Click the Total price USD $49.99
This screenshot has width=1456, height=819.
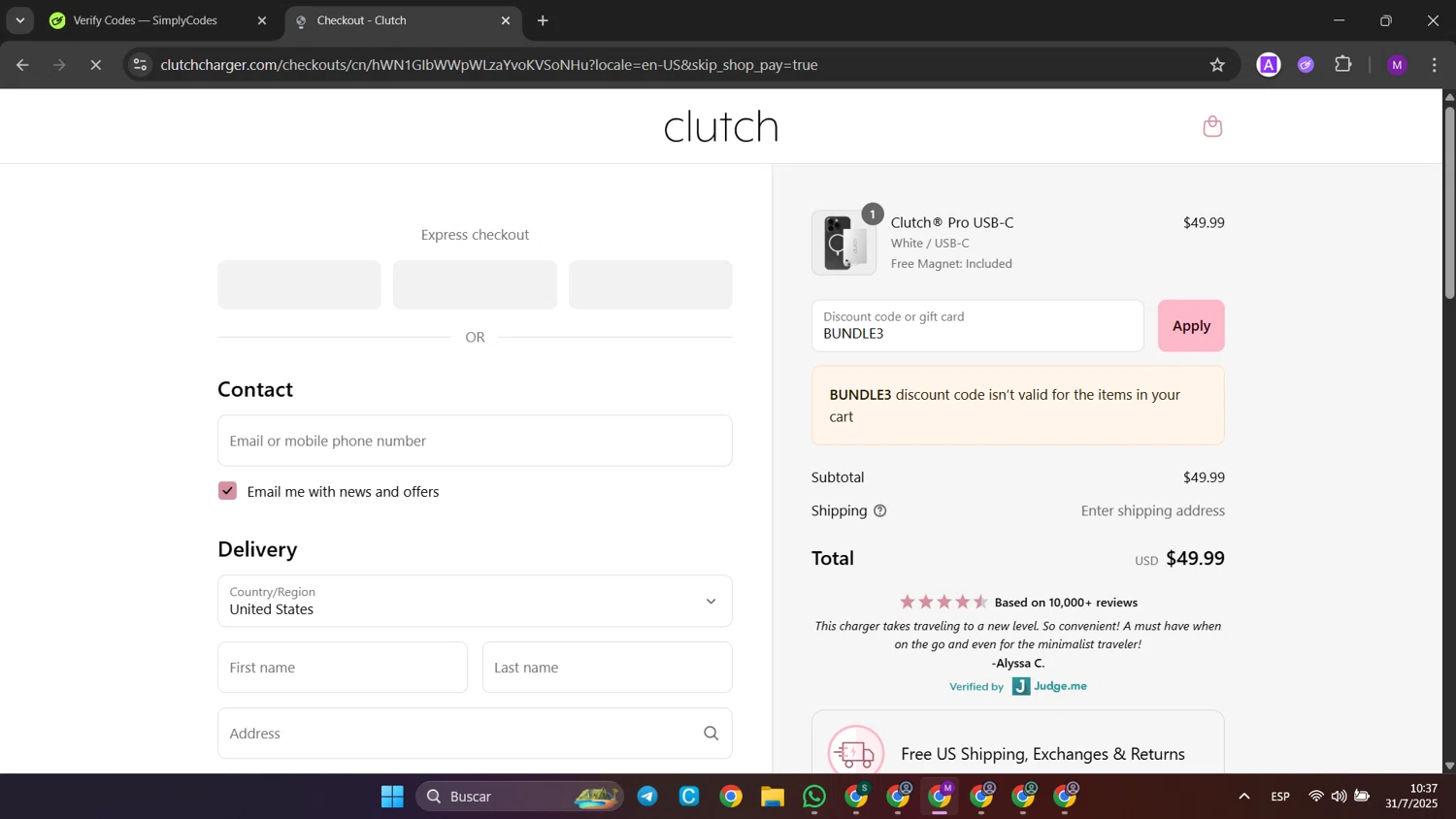tap(1179, 559)
